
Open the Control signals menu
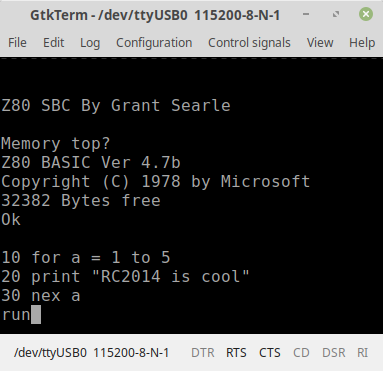click(249, 43)
